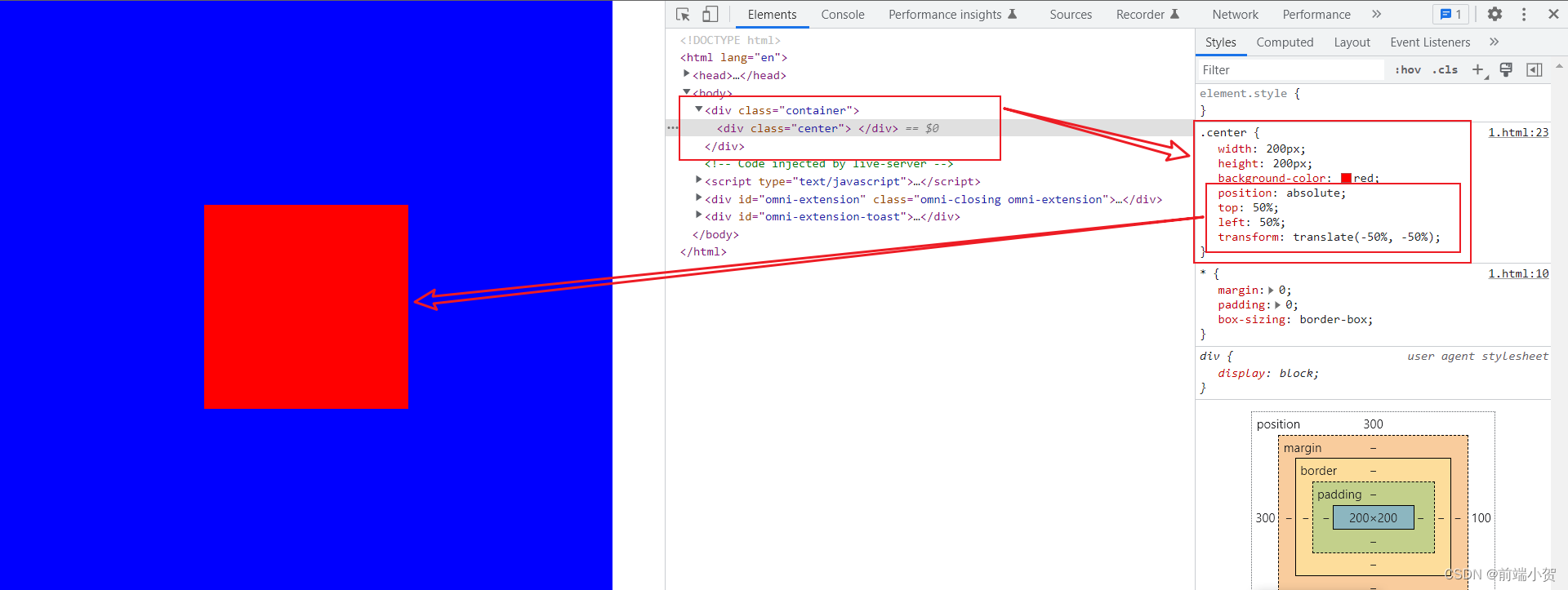Show more DevTools tabs chevron
1568x590 pixels.
(x=1377, y=14)
